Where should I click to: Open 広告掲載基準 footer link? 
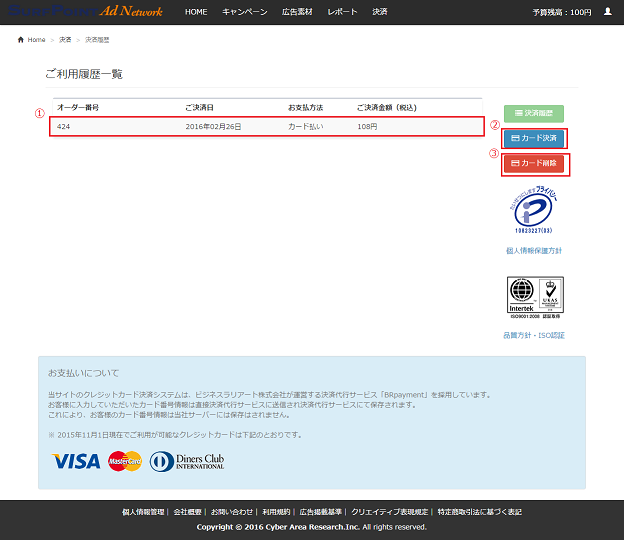320,512
